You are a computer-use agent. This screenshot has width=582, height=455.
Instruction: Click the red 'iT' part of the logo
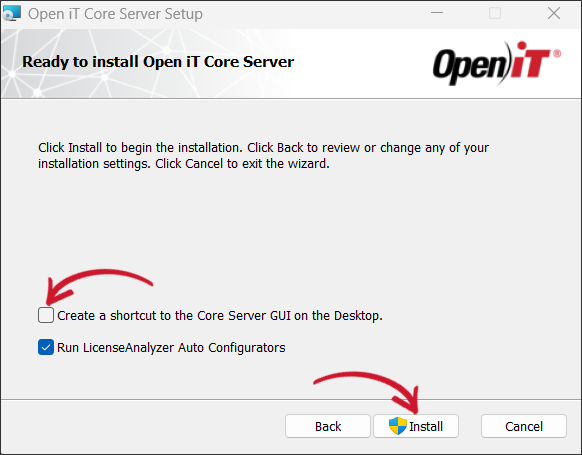point(531,59)
